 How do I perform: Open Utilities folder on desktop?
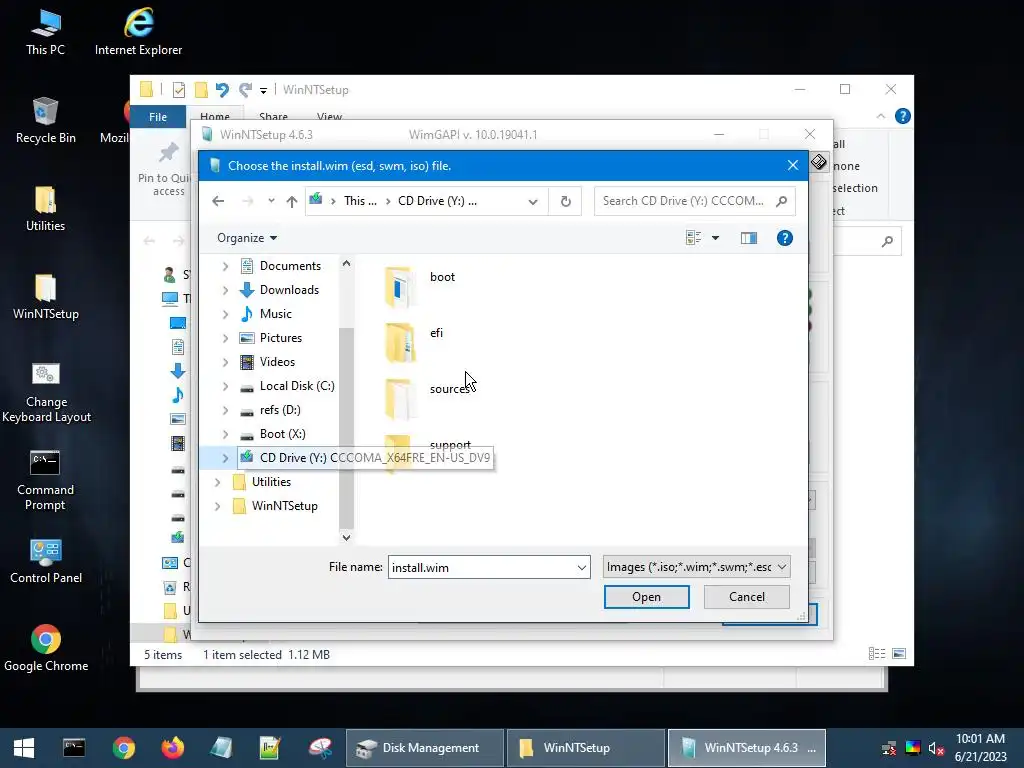point(46,208)
